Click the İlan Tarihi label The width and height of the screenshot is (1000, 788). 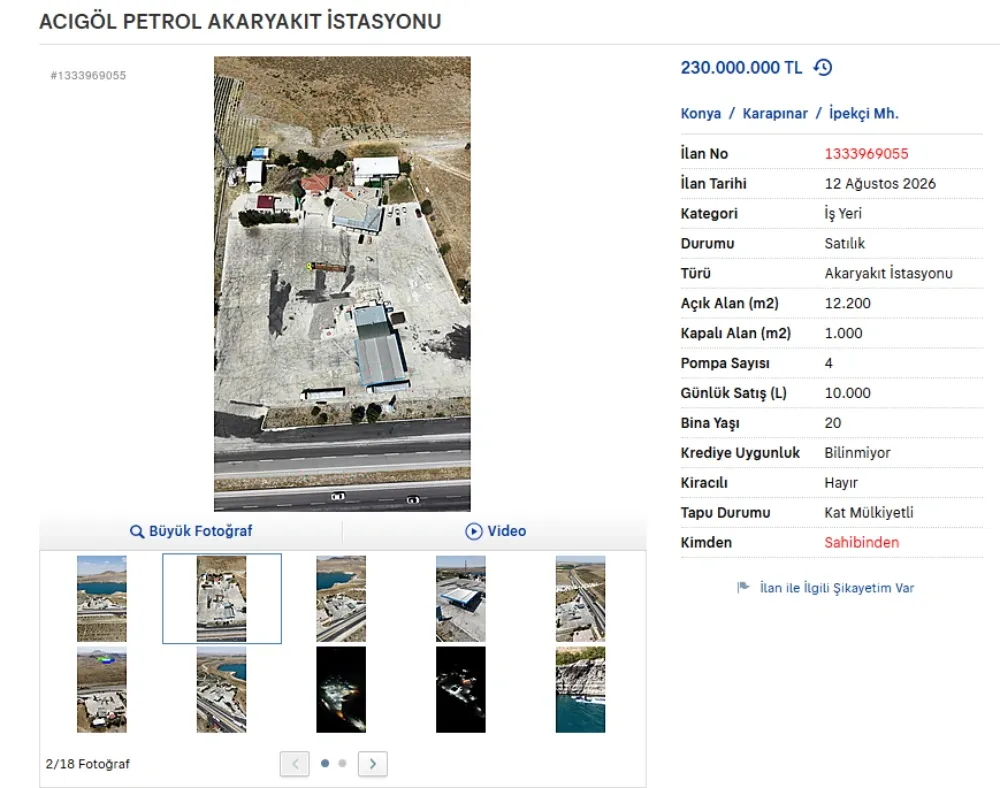[713, 184]
